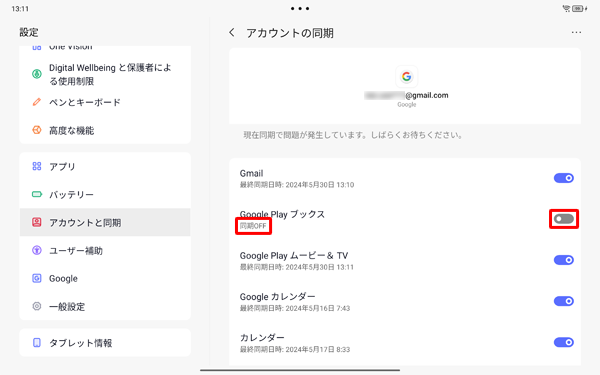
Task: Disable Google Play ムービー& TV sync toggle
Action: tap(564, 260)
